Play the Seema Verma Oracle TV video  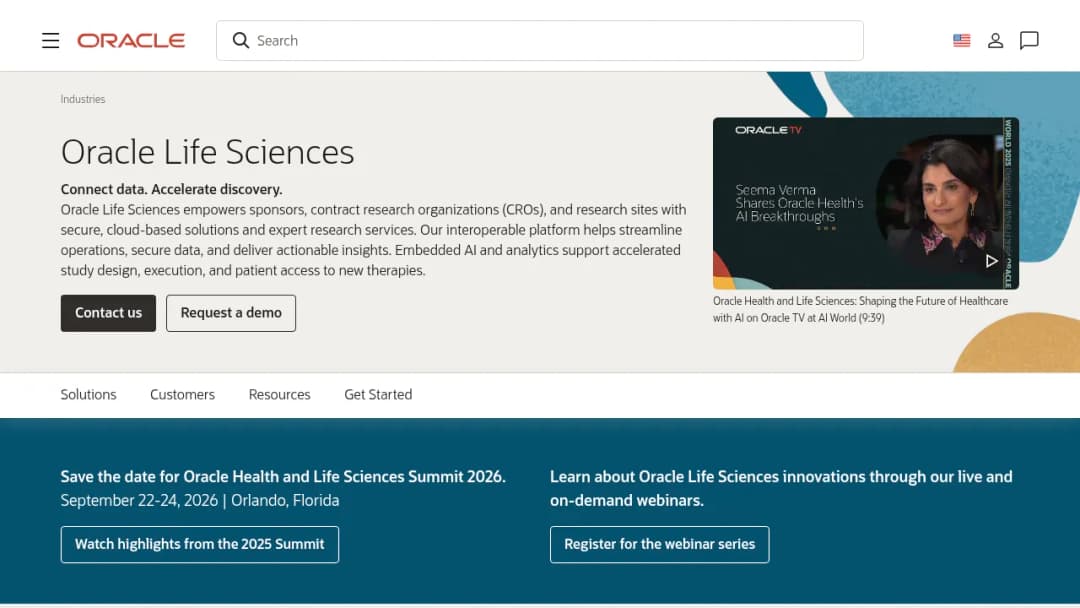[991, 261]
